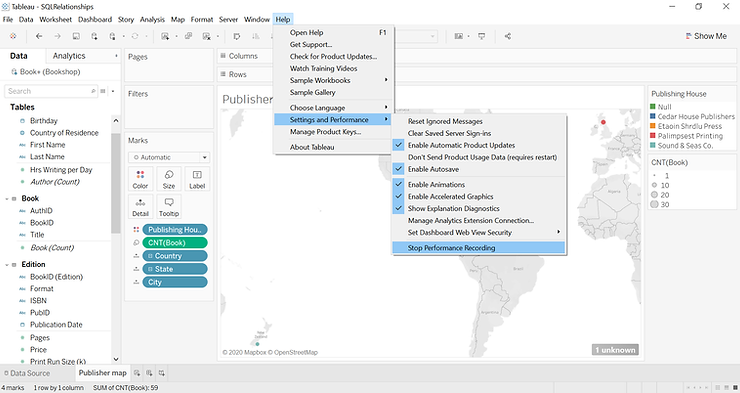Open the Detail marks card
This screenshot has height=393, width=740.
(x=140, y=207)
